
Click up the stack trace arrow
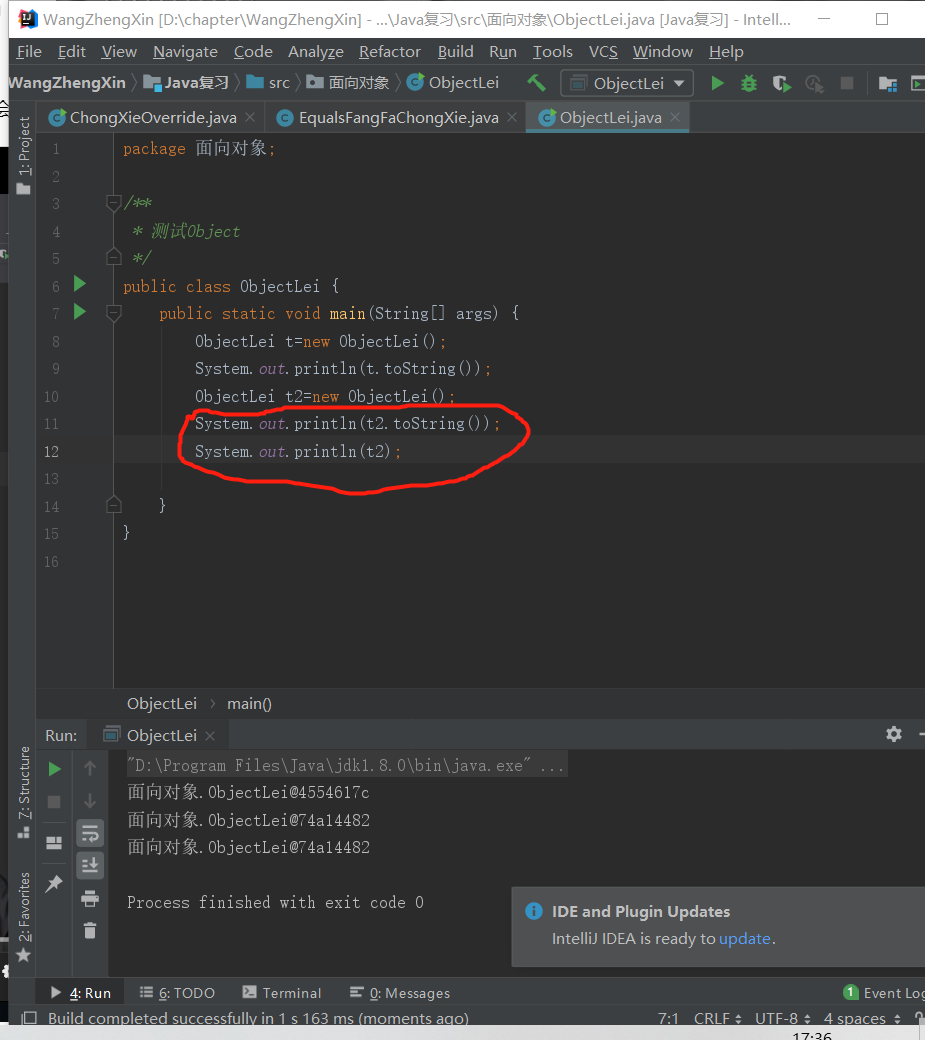[x=90, y=768]
